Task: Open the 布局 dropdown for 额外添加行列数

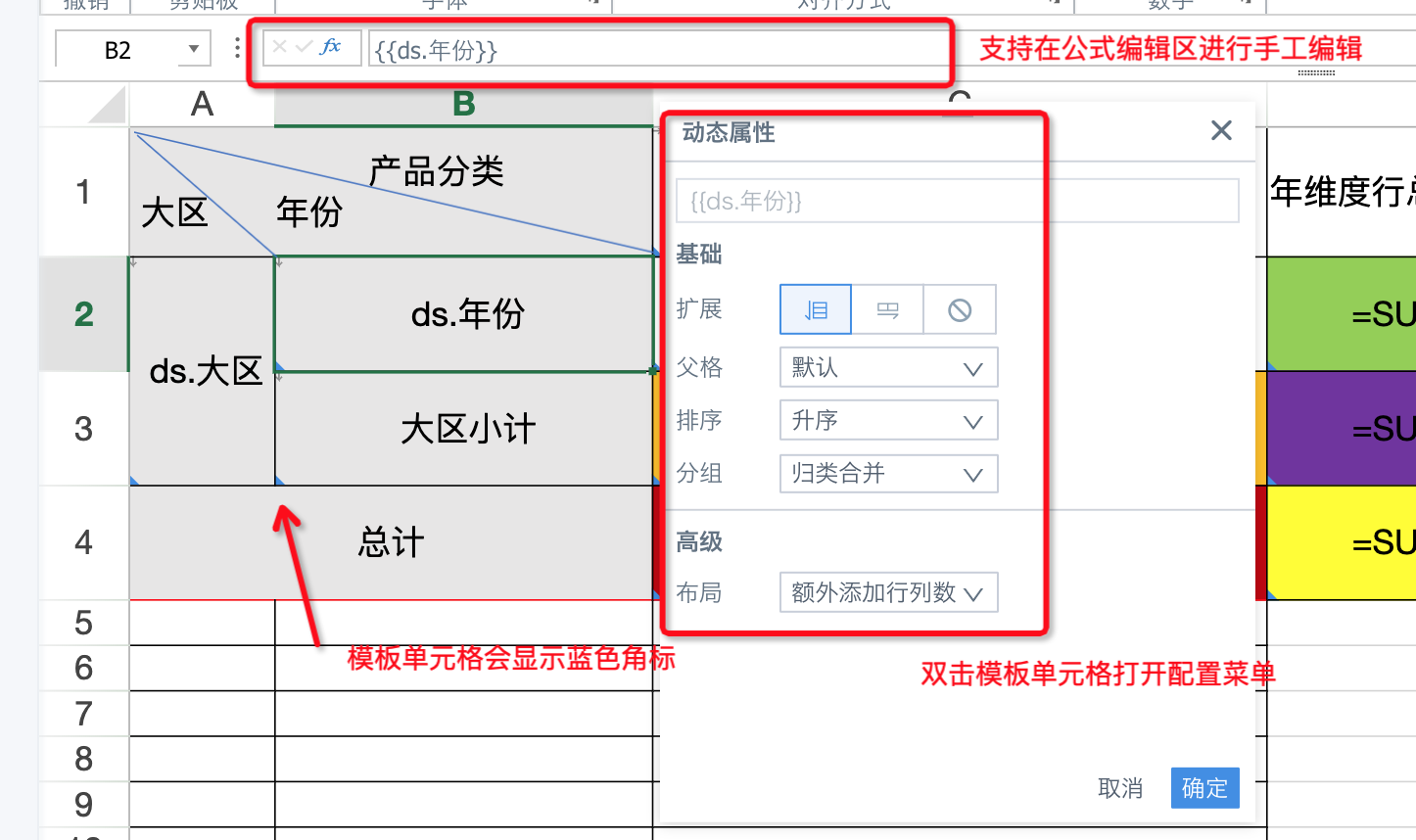Action: coord(888,592)
